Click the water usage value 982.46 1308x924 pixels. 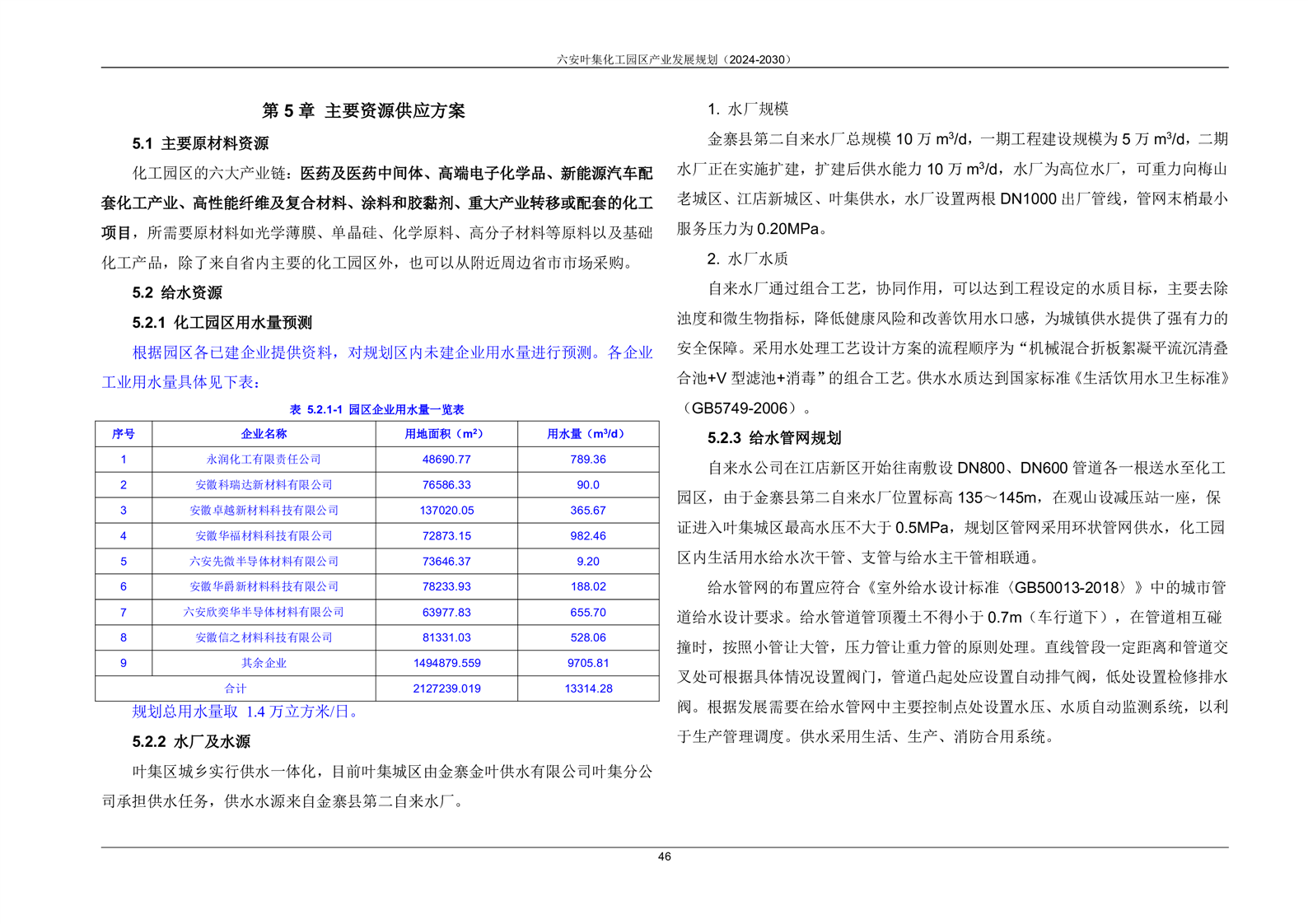tap(587, 535)
